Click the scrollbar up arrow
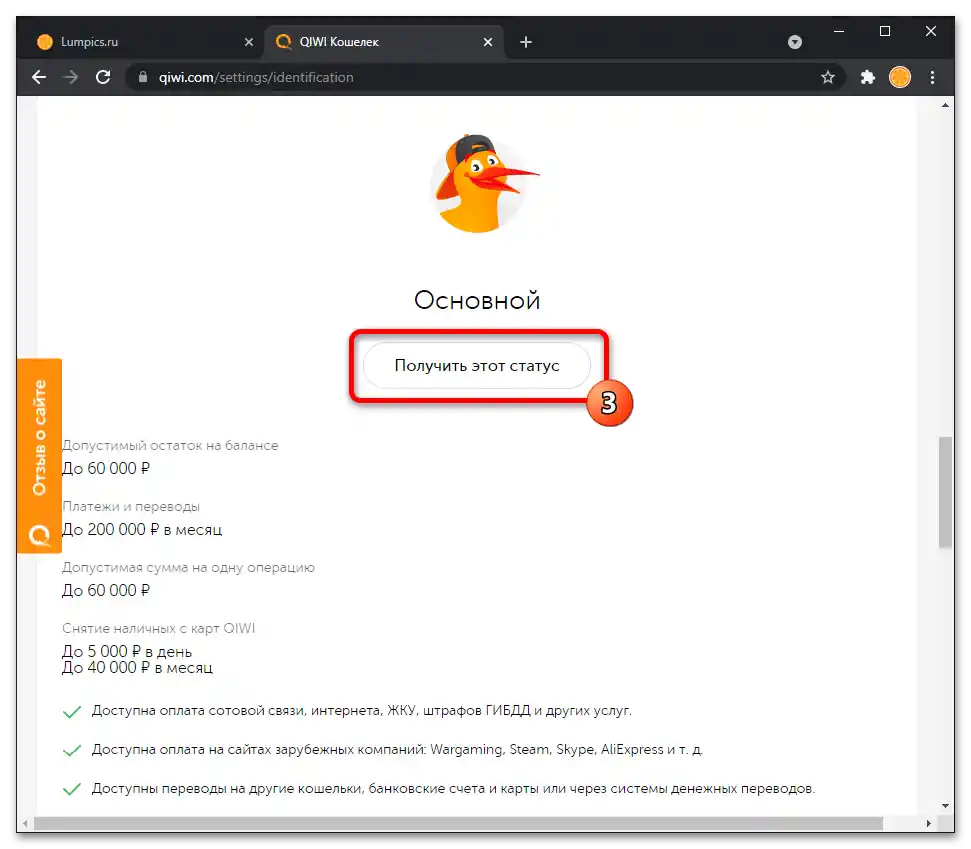971x849 pixels. click(x=945, y=105)
